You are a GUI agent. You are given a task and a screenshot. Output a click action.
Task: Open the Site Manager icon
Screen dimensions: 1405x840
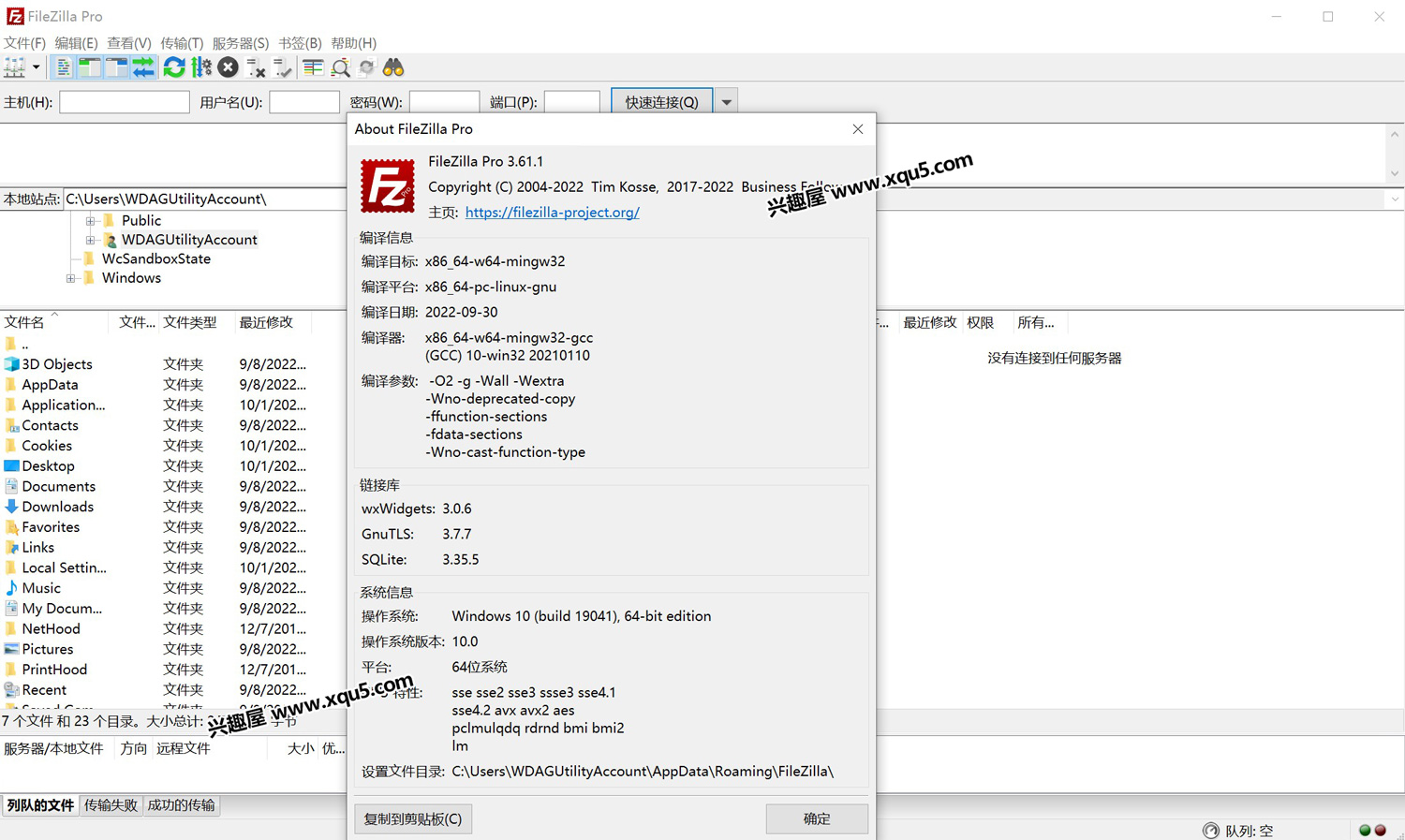(15, 67)
